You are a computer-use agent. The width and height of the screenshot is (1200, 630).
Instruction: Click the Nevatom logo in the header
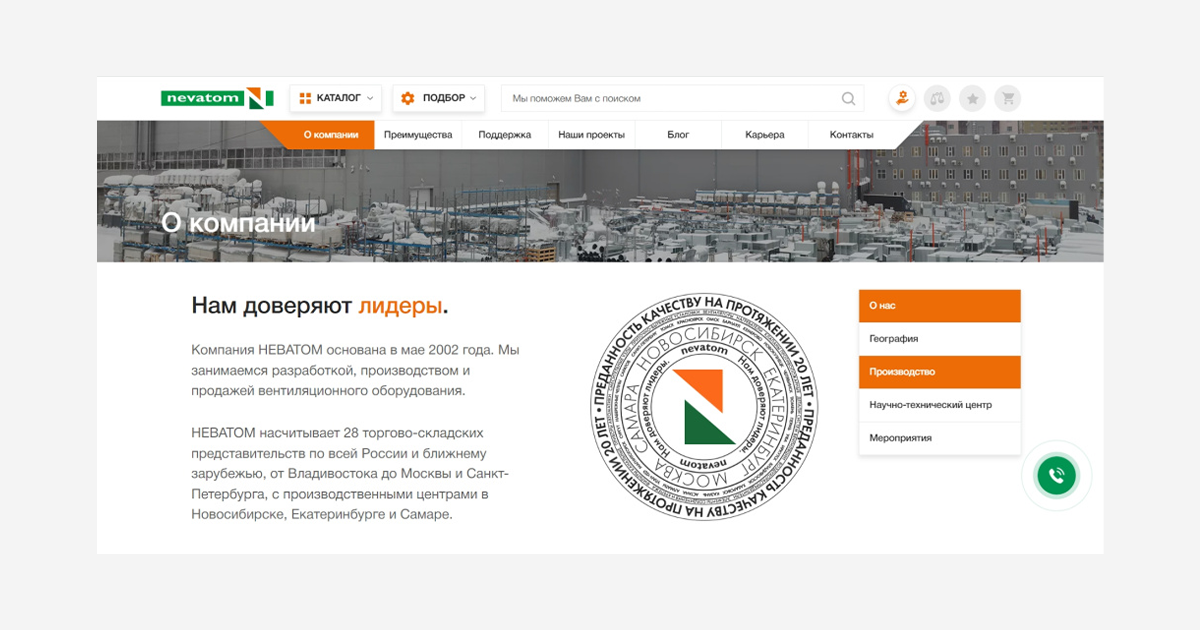pos(217,98)
